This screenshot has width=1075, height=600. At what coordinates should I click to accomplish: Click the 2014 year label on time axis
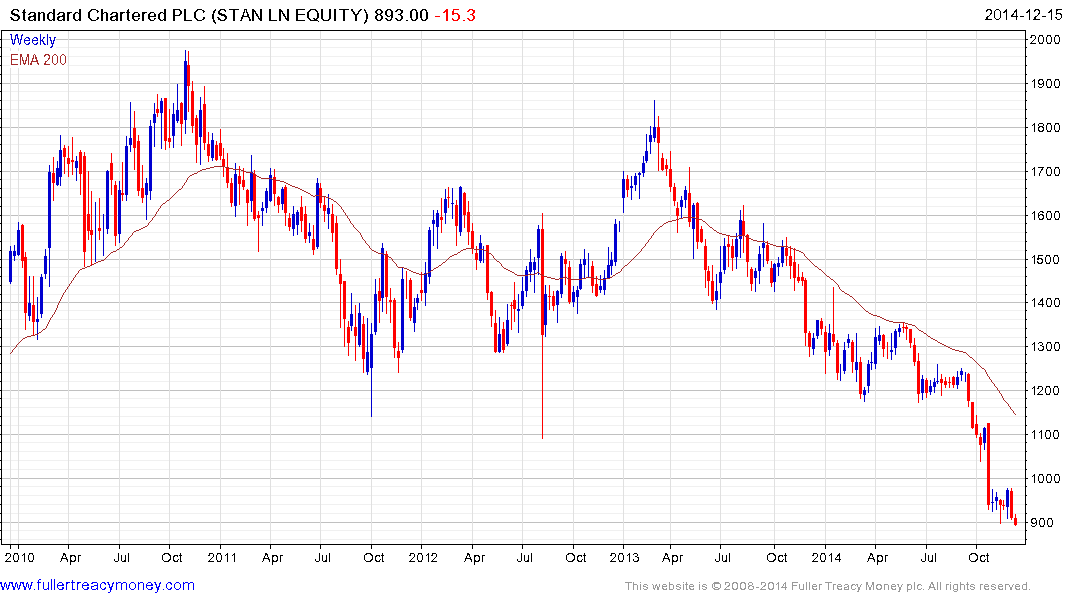(826, 557)
